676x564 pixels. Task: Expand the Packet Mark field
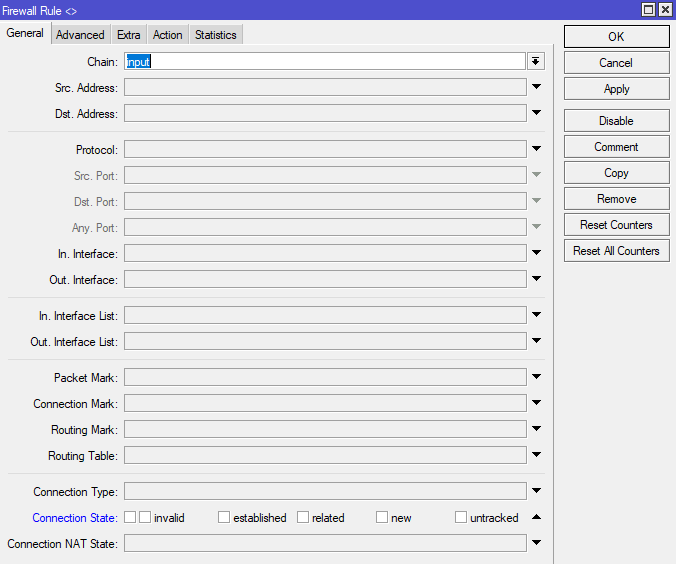[537, 377]
